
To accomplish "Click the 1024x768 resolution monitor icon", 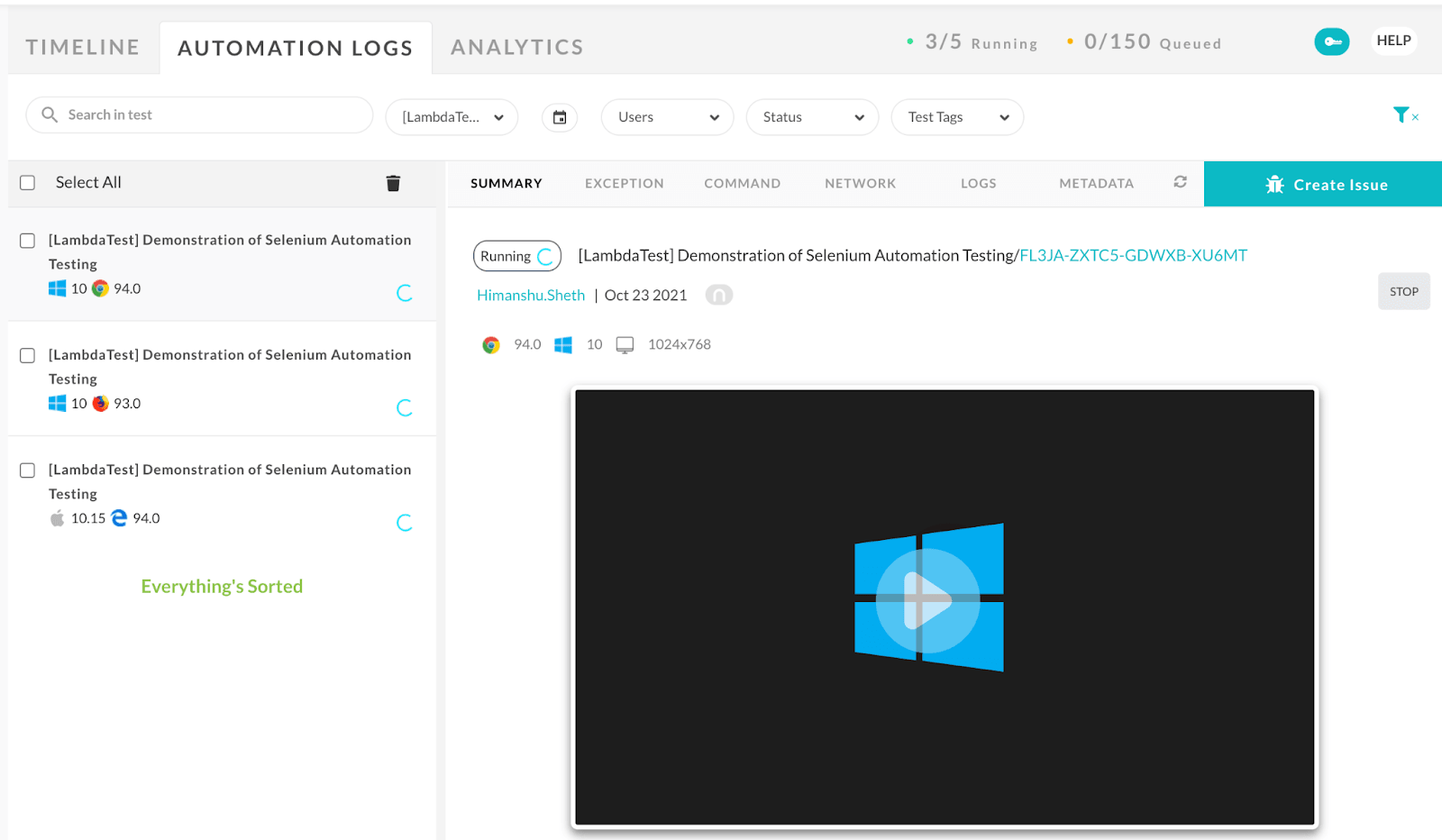I will [625, 343].
